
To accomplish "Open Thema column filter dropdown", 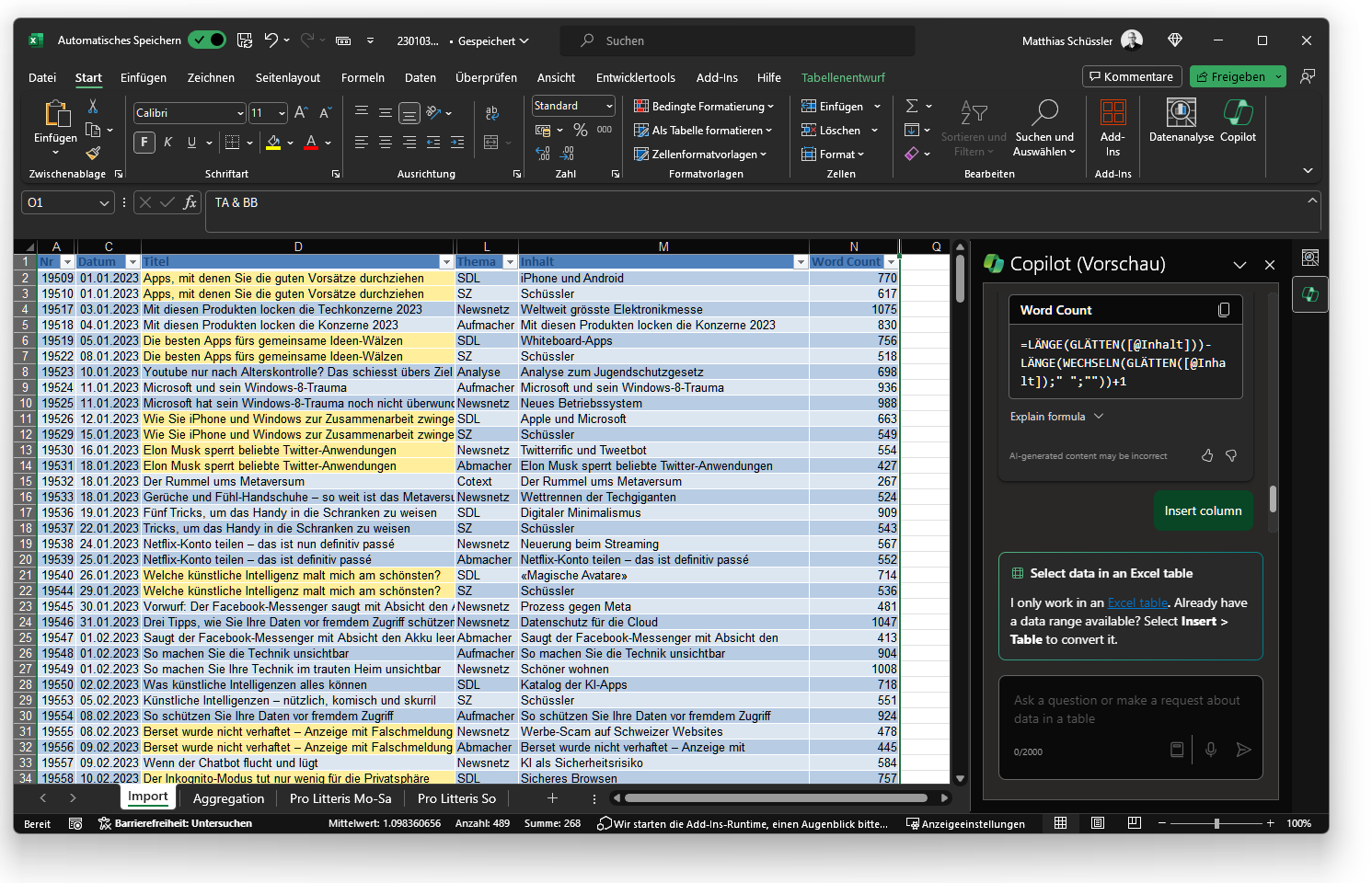I will pyautogui.click(x=510, y=262).
